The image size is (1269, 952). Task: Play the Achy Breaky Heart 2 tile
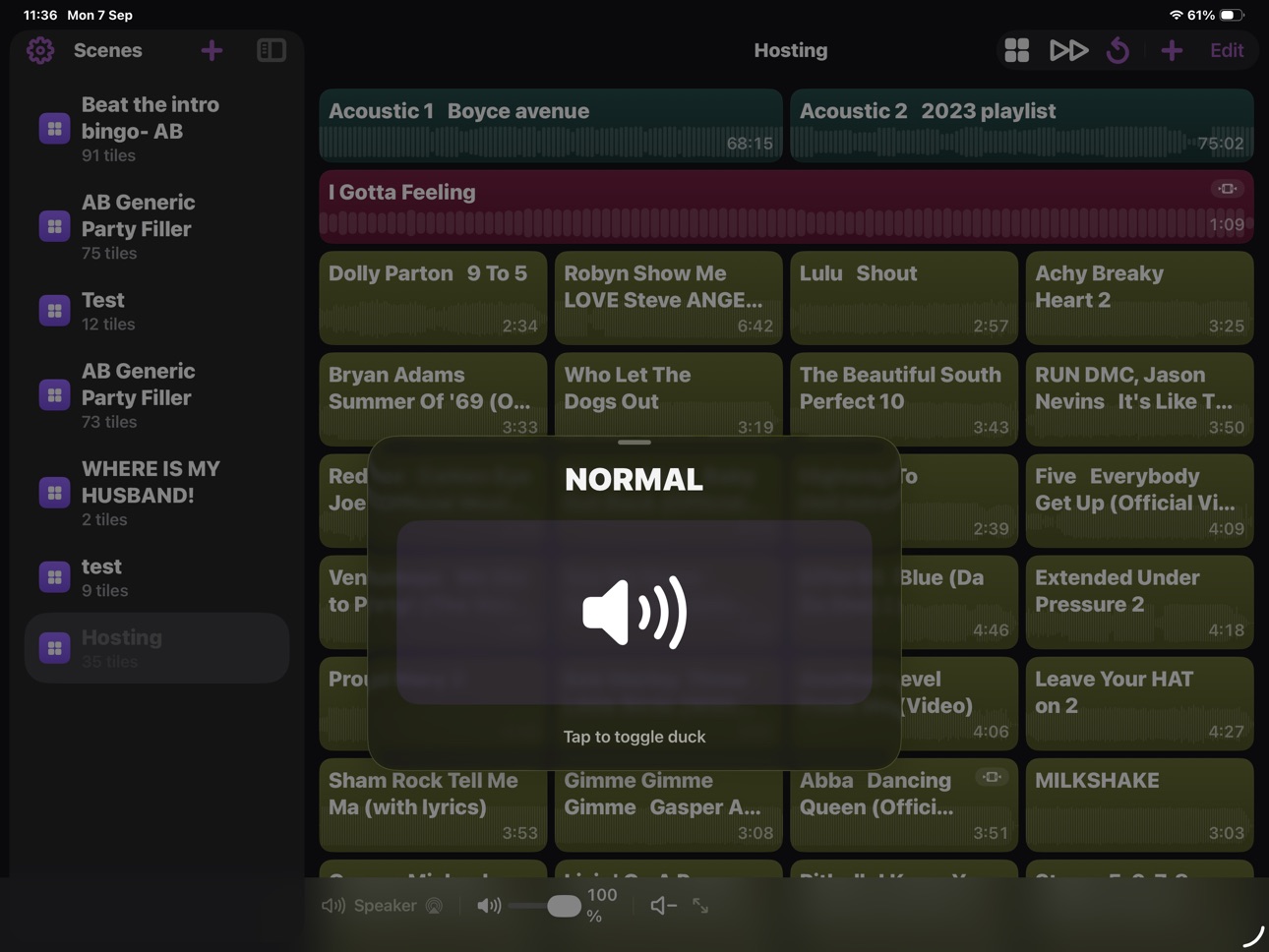(x=1140, y=298)
